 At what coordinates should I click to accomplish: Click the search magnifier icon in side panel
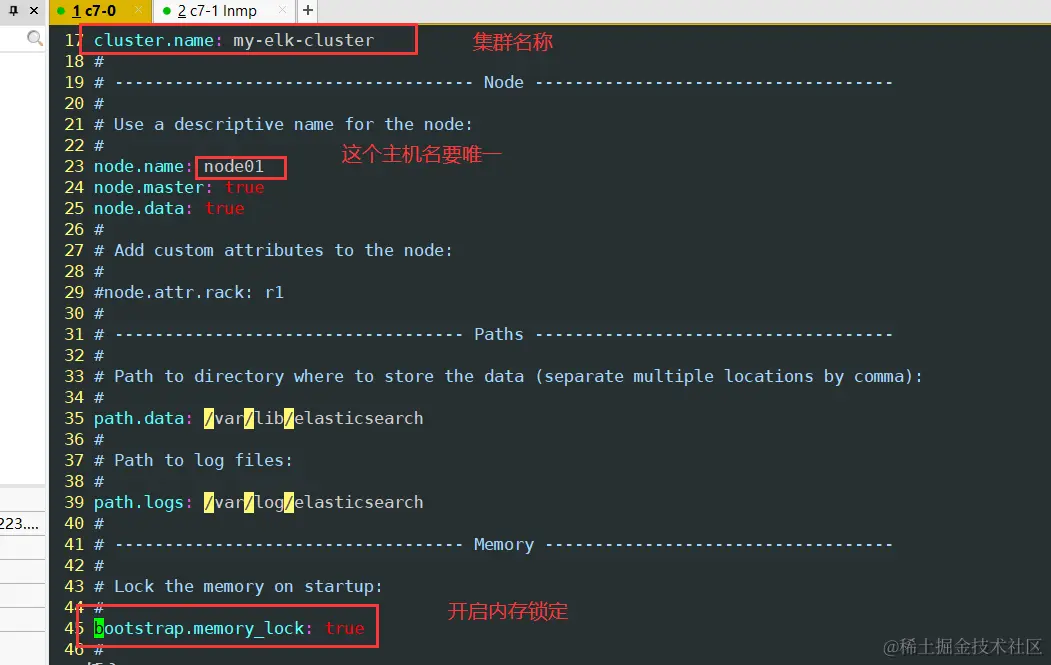pos(35,39)
